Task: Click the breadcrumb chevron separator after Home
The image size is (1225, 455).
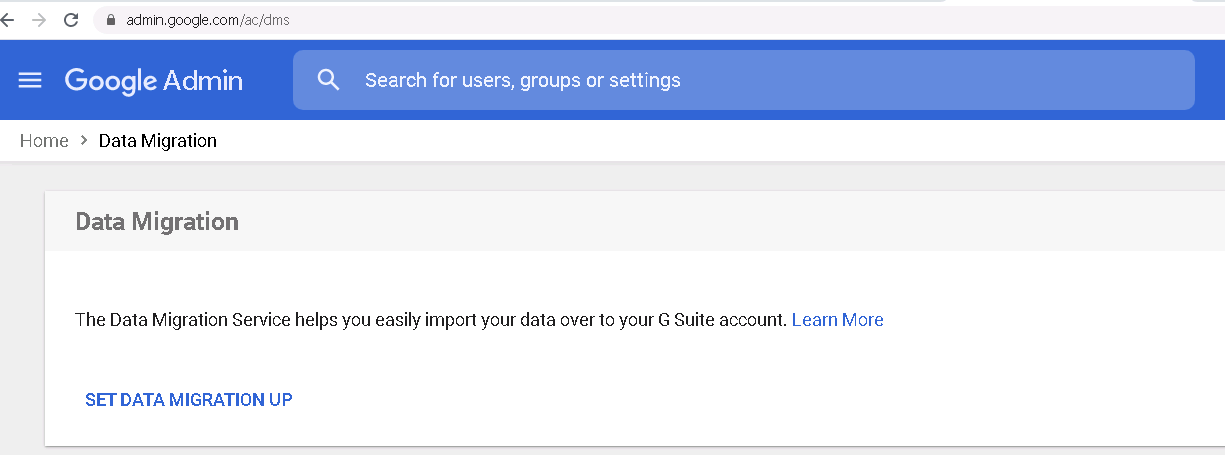Action: click(84, 141)
